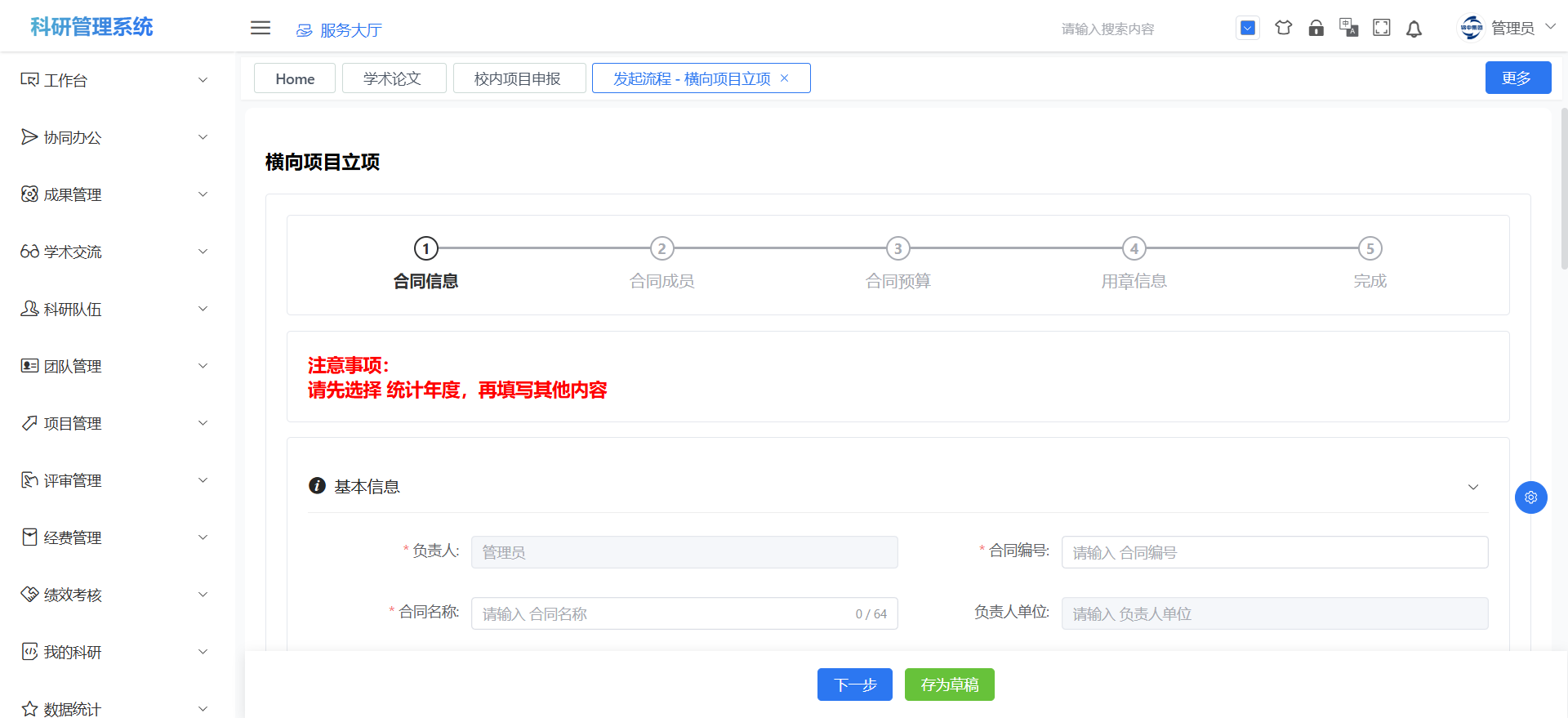Click the green 存为草稿 button
The image size is (1568, 718).
(x=949, y=685)
